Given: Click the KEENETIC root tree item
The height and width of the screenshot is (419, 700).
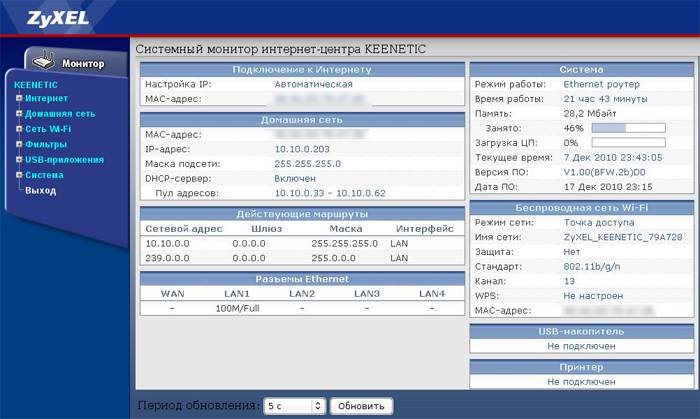Looking at the screenshot, I should tap(36, 85).
